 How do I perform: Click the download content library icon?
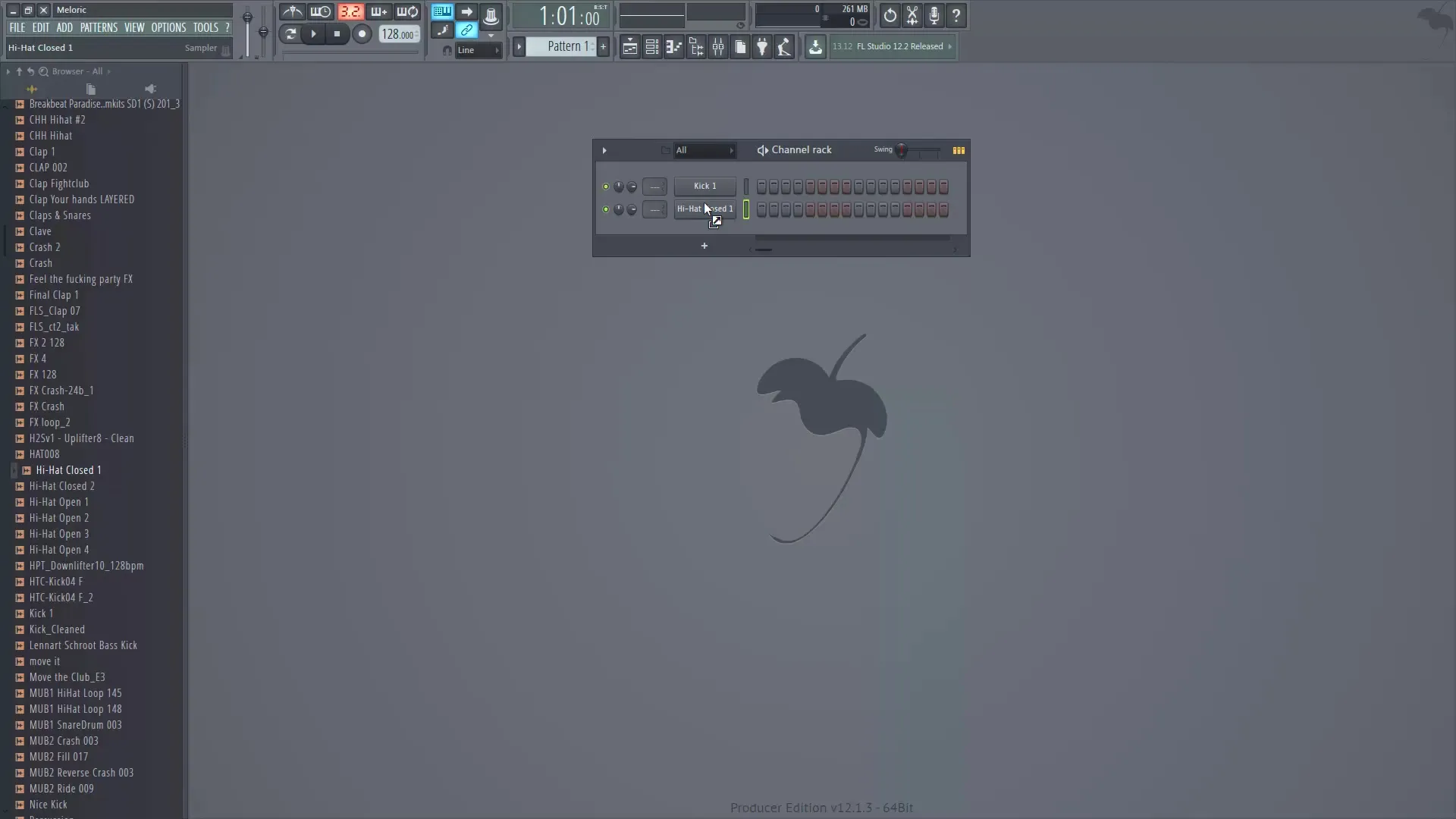click(815, 47)
